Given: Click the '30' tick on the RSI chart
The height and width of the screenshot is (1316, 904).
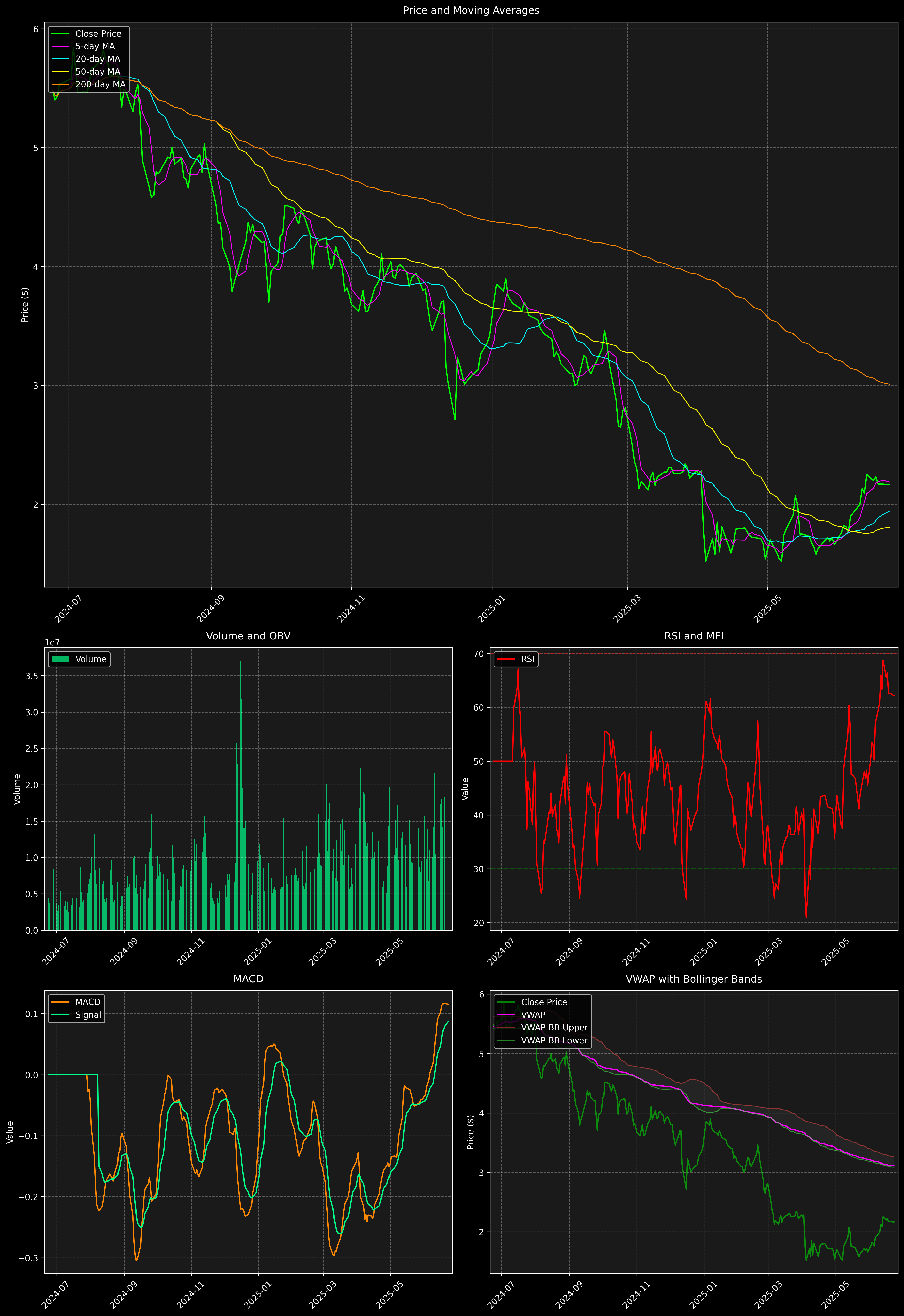Looking at the screenshot, I should click(x=479, y=869).
